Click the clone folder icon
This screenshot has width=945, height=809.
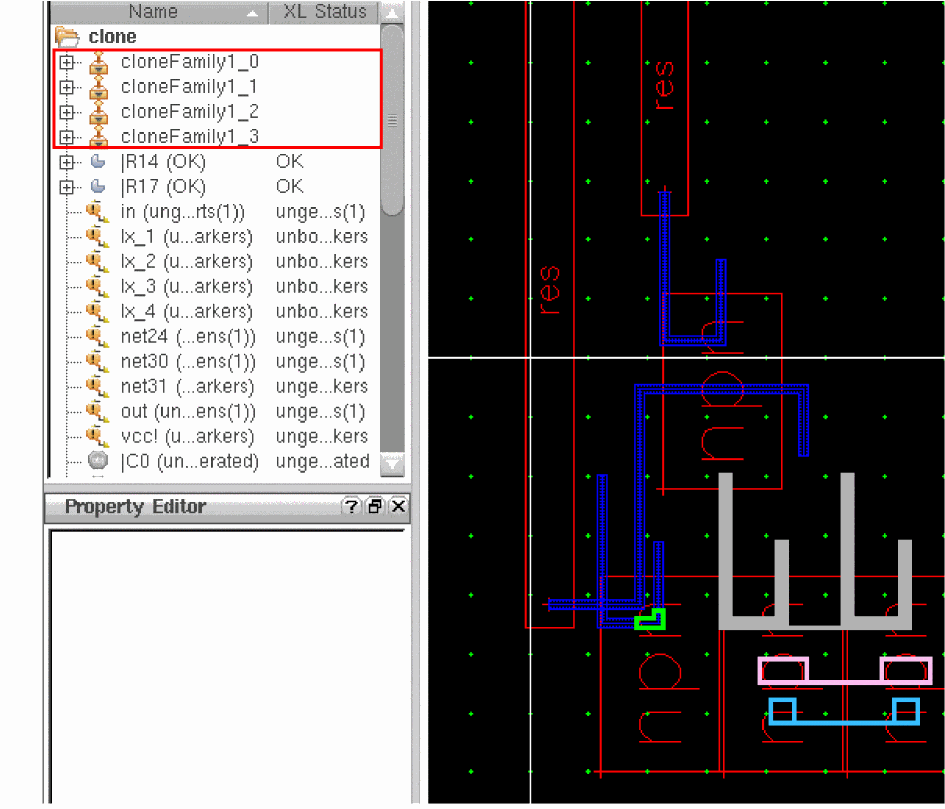pyautogui.click(x=67, y=37)
